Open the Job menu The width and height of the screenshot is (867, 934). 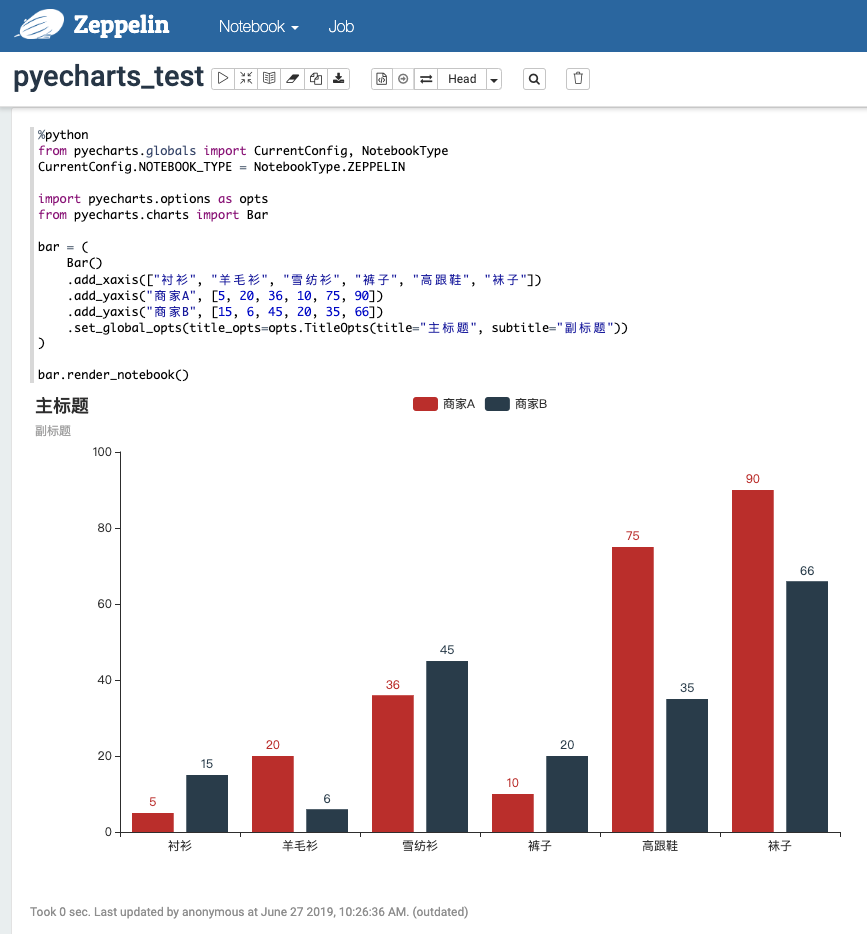coord(341,27)
